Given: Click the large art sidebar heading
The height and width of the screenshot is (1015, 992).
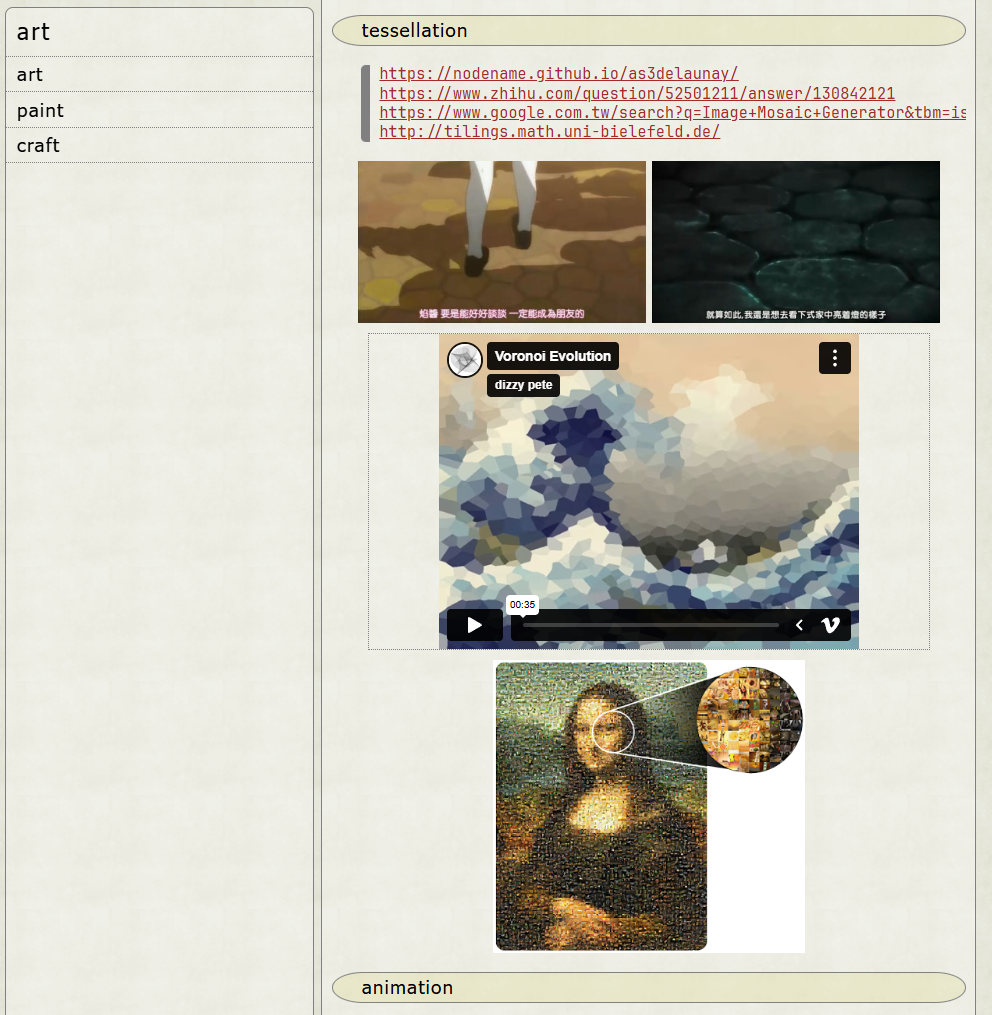Looking at the screenshot, I should coord(33,32).
